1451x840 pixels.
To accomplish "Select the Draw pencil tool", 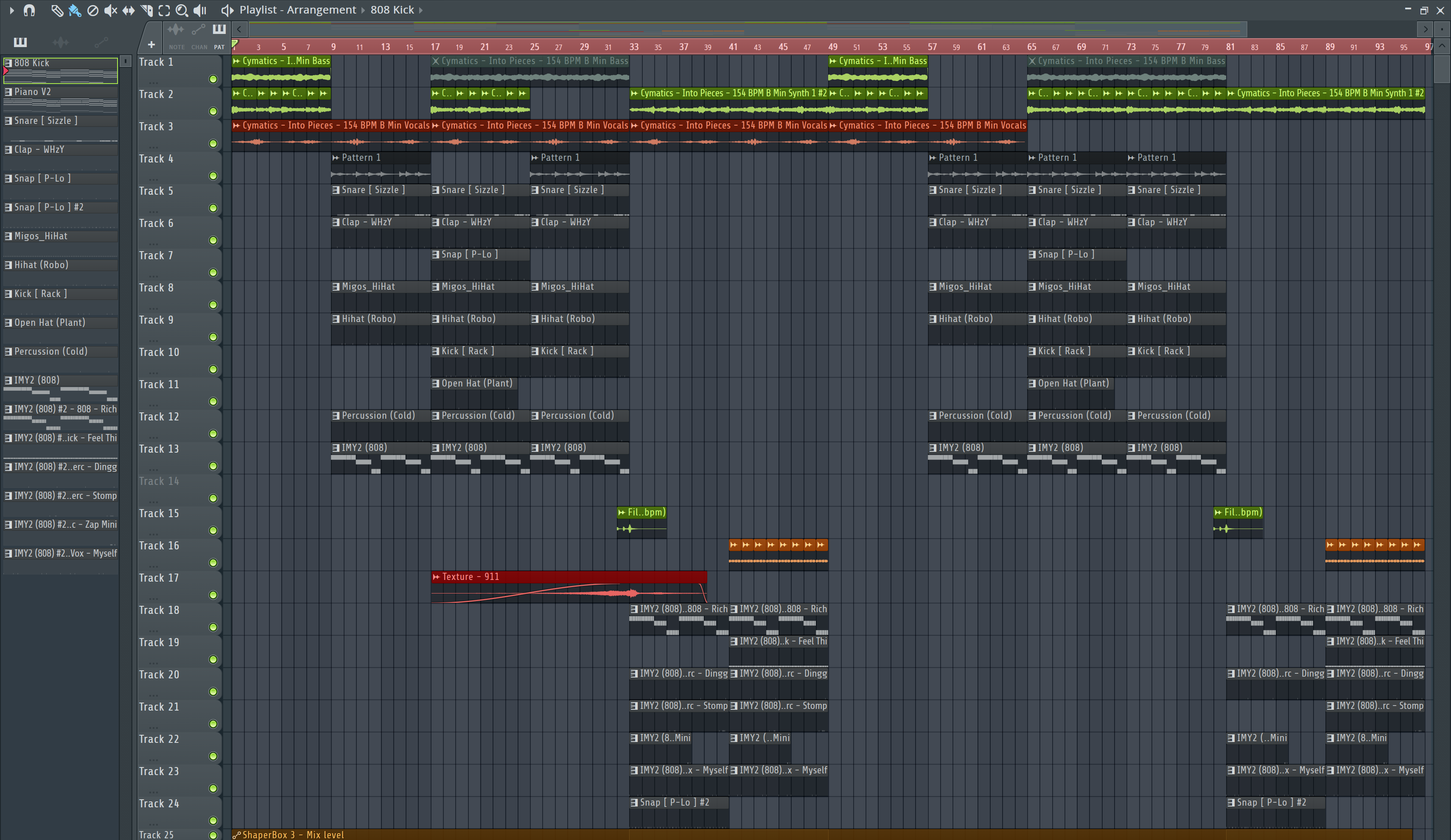I will (x=56, y=10).
